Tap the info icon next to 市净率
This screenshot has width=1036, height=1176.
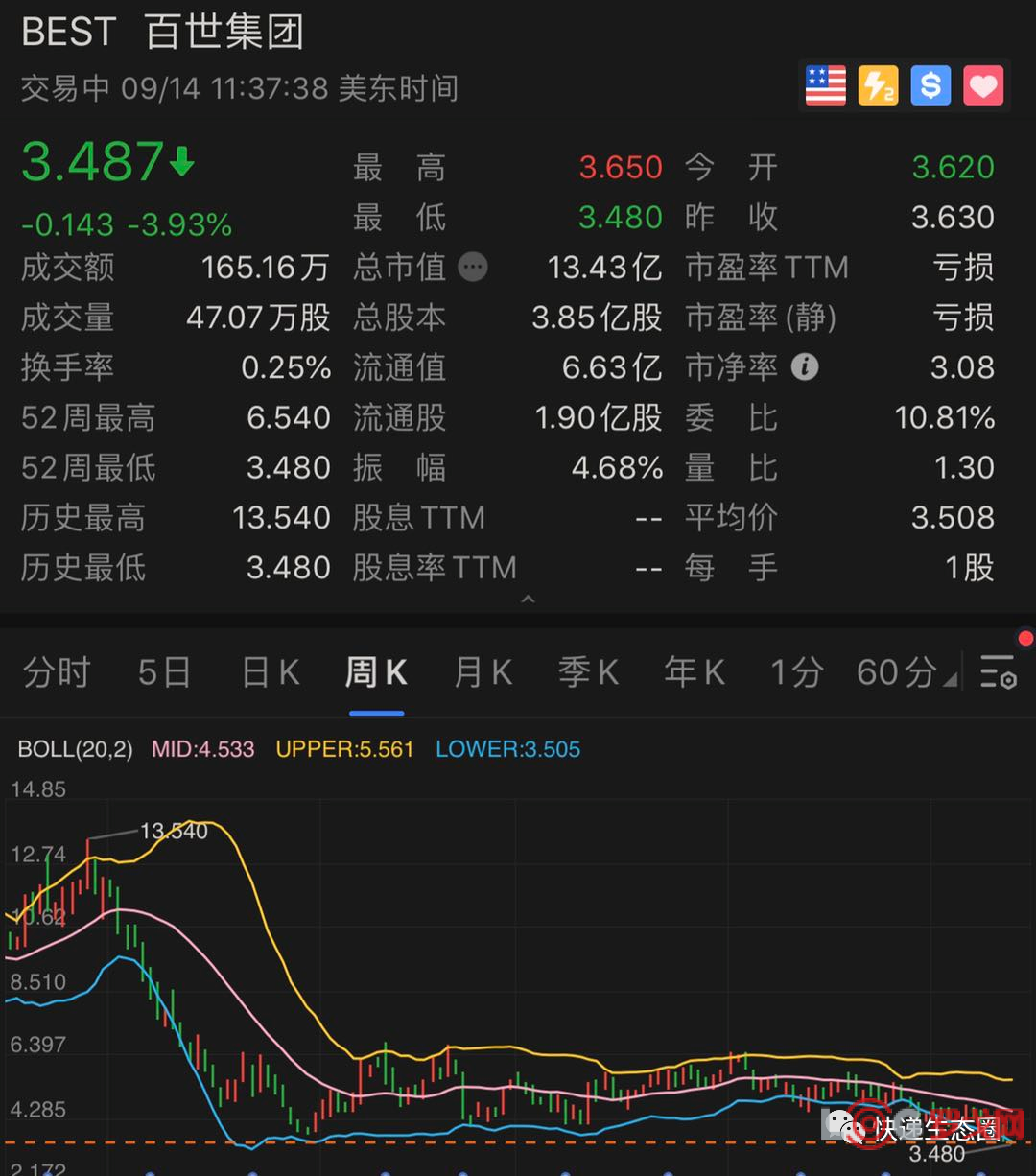click(805, 367)
